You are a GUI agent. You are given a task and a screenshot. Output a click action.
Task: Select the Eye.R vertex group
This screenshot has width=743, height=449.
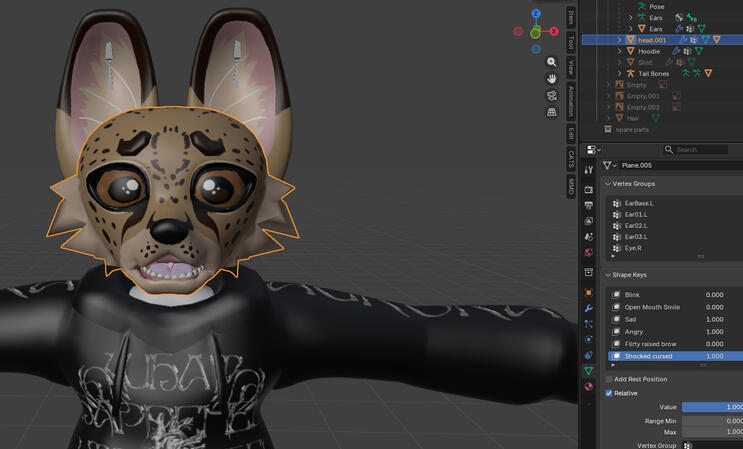675,248
